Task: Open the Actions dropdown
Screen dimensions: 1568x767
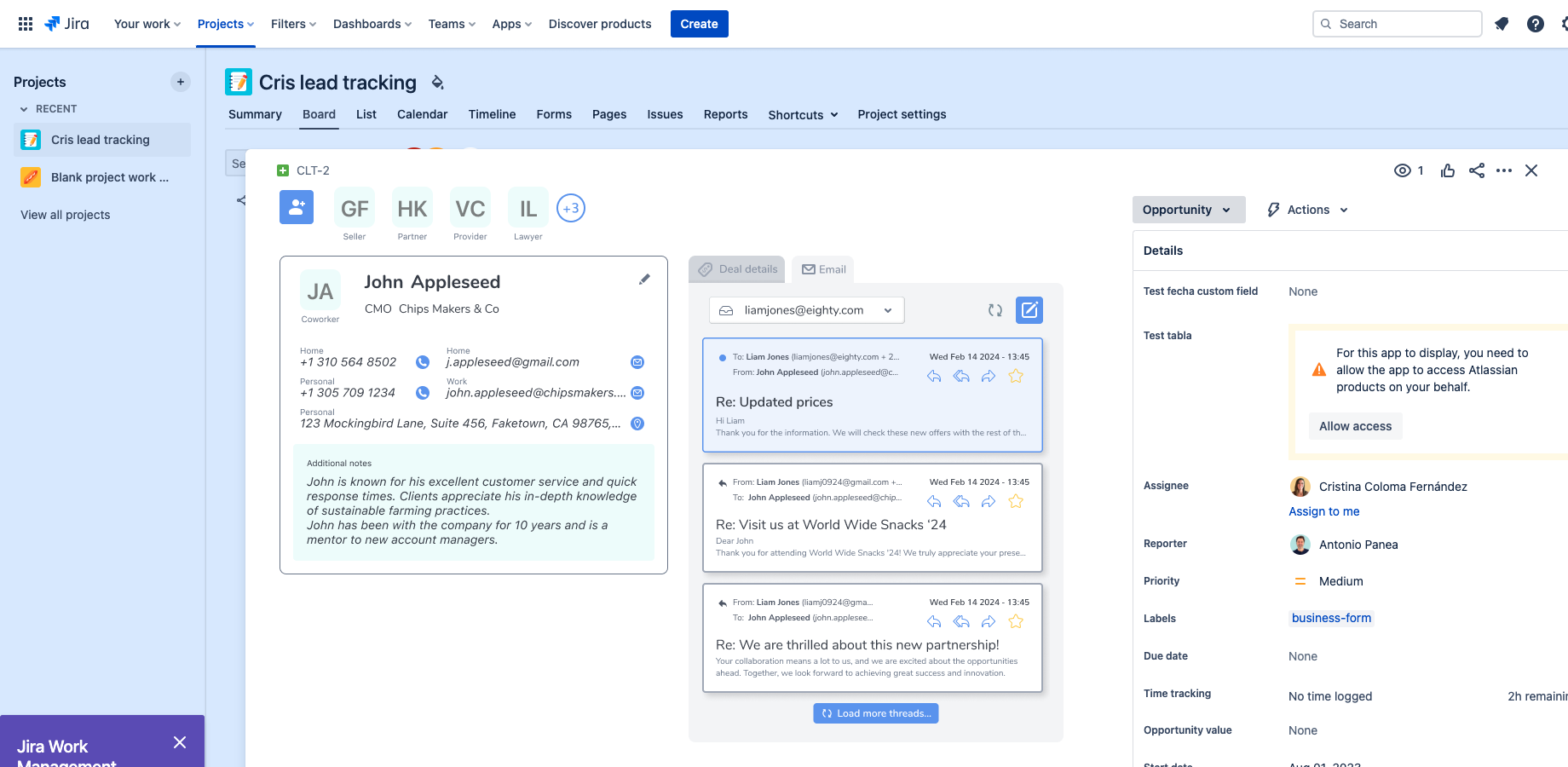Action: tap(1307, 210)
